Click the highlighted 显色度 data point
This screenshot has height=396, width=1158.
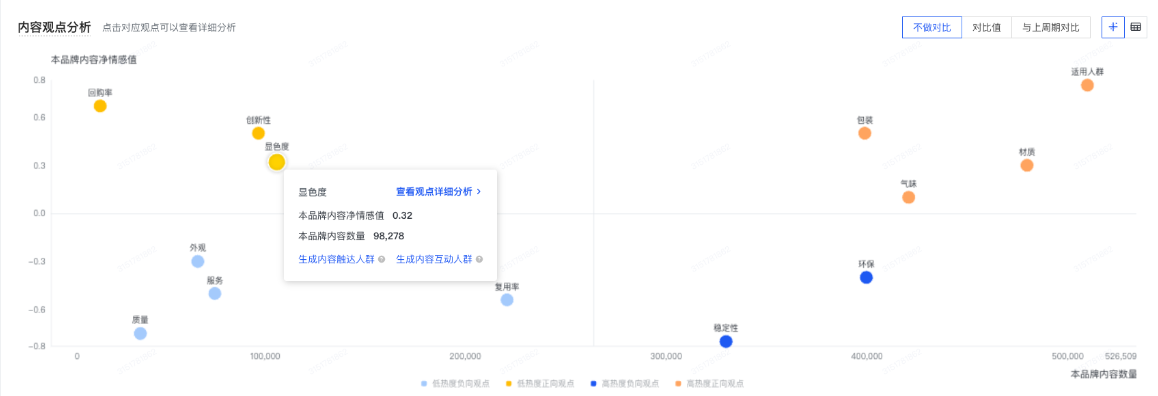pyautogui.click(x=277, y=162)
